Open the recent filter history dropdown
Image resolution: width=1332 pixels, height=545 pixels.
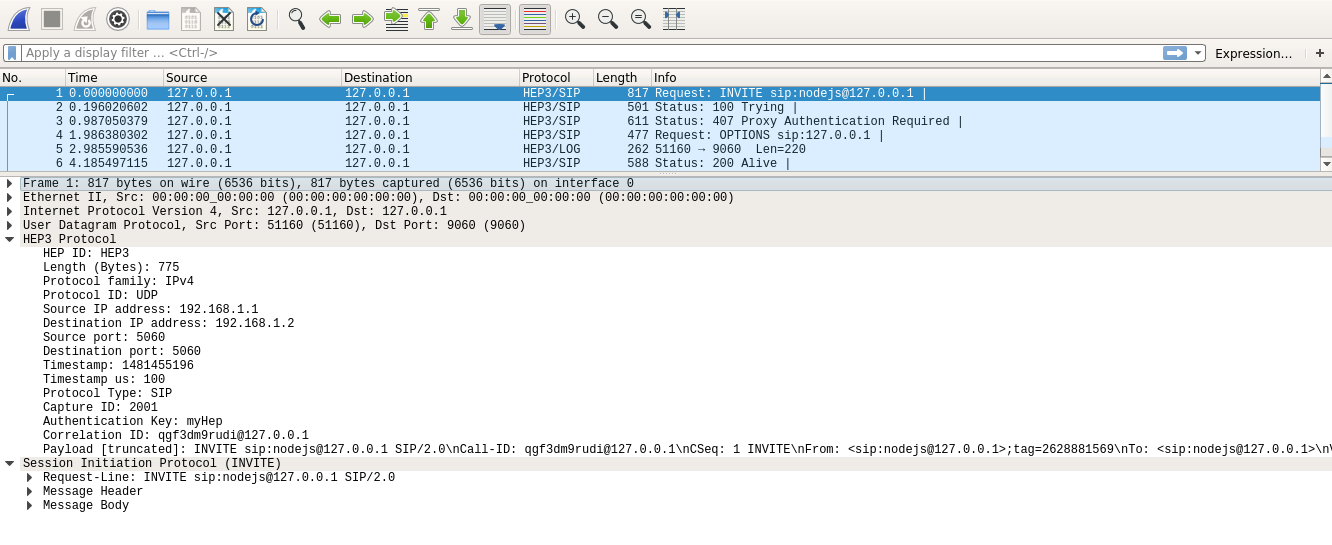1198,53
